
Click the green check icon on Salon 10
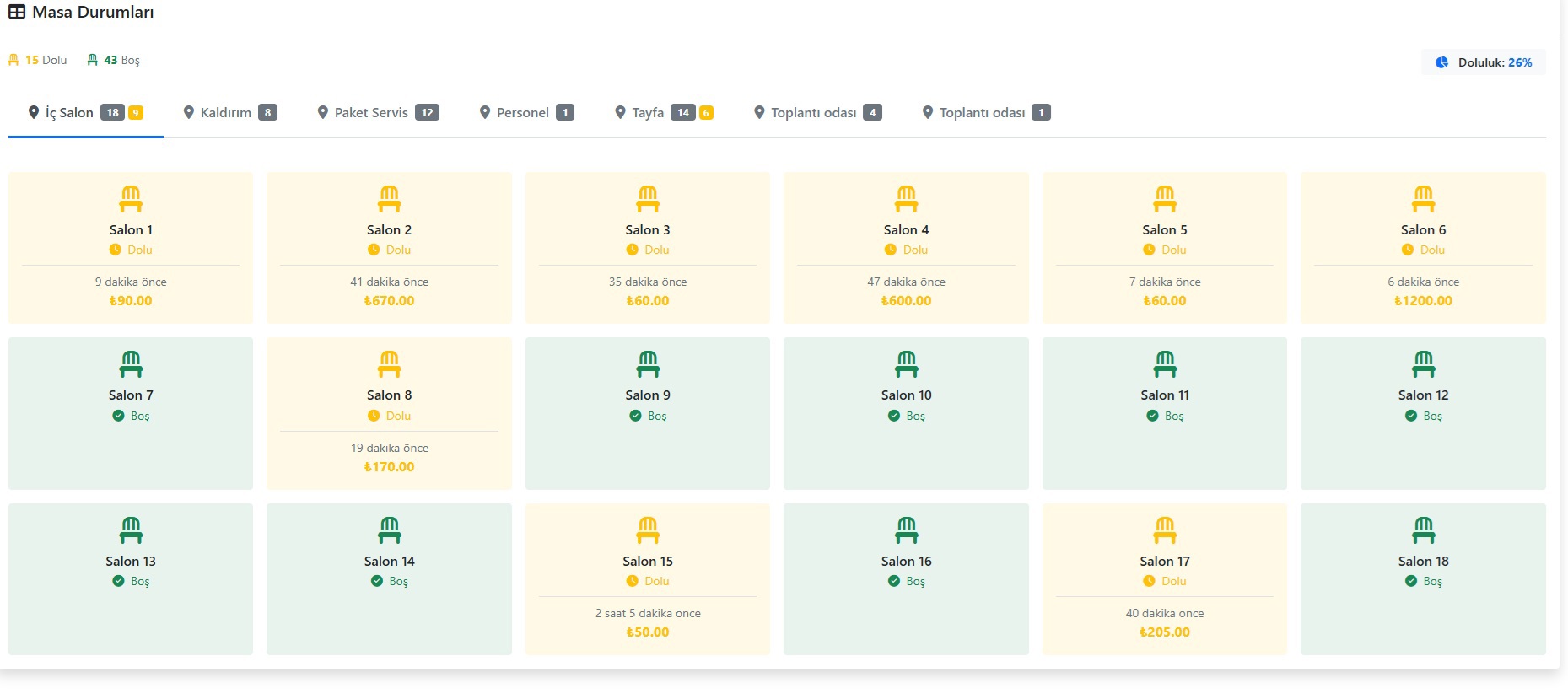pyautogui.click(x=893, y=416)
